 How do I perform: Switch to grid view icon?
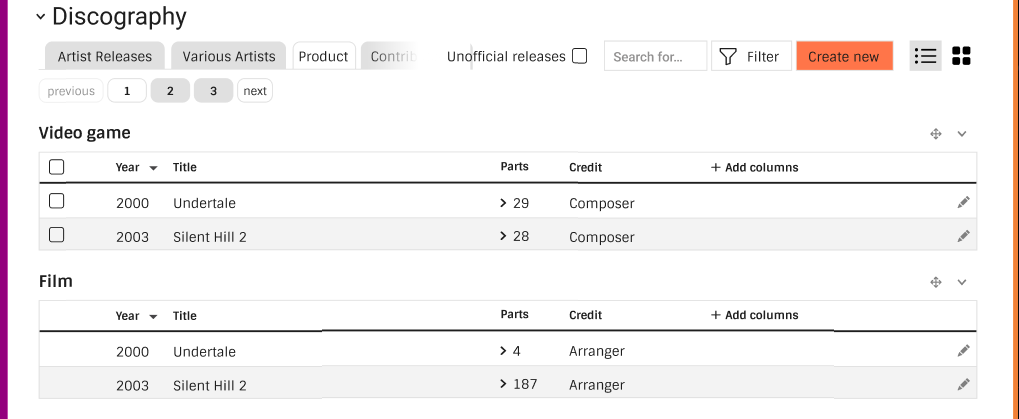pos(961,56)
